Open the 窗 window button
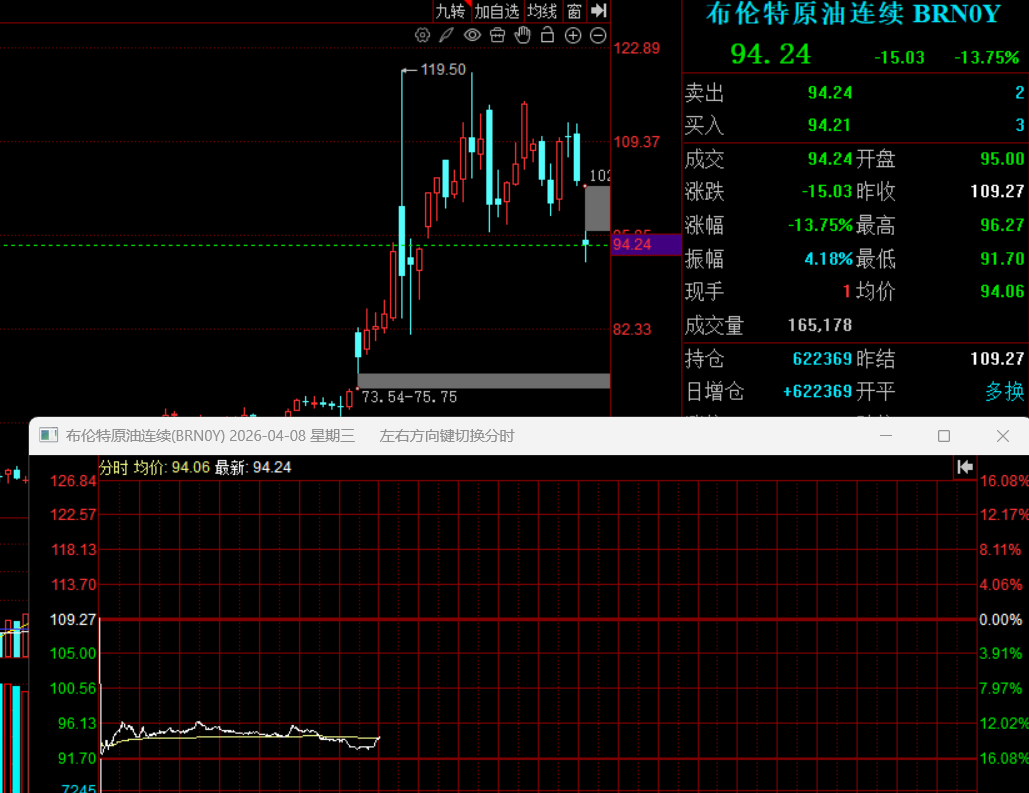The width and height of the screenshot is (1029, 793). point(574,11)
